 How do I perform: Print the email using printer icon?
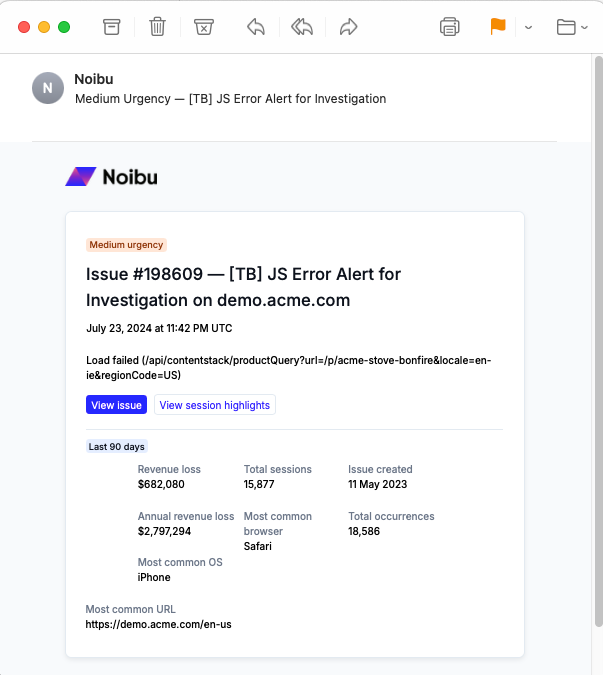[x=450, y=27]
